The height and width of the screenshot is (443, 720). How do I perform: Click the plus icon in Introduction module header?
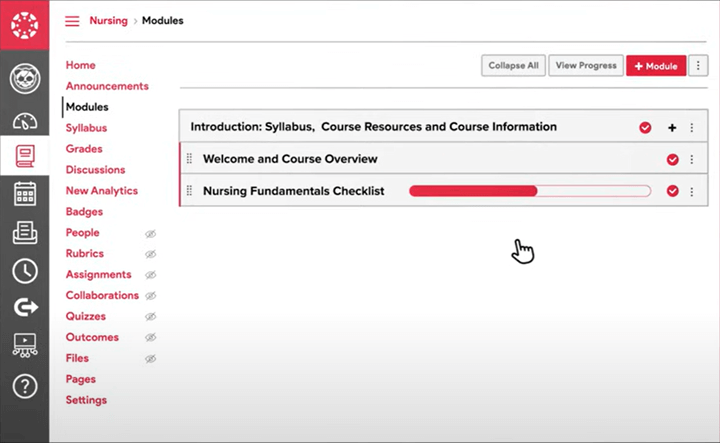[x=672, y=128]
